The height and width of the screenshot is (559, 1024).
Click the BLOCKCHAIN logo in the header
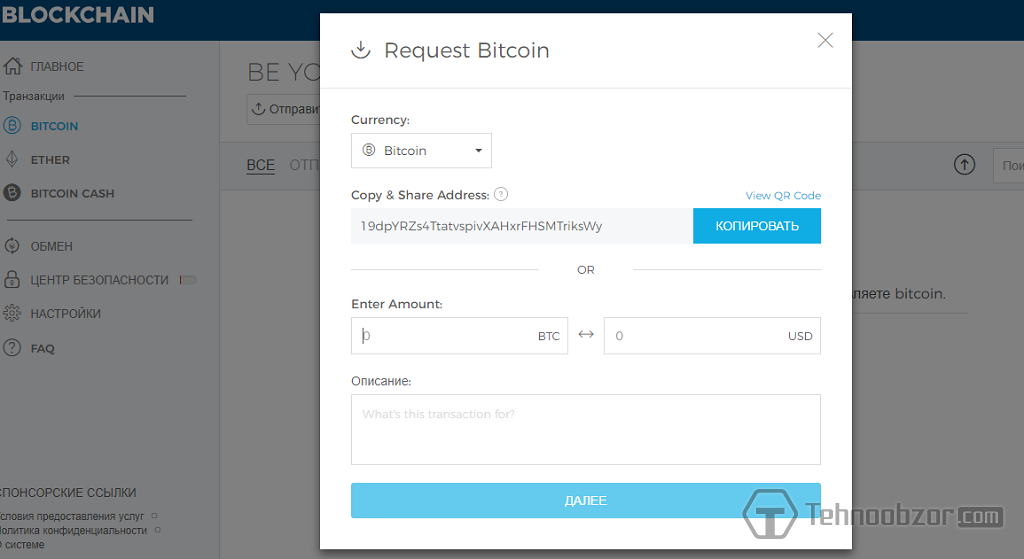(x=78, y=15)
